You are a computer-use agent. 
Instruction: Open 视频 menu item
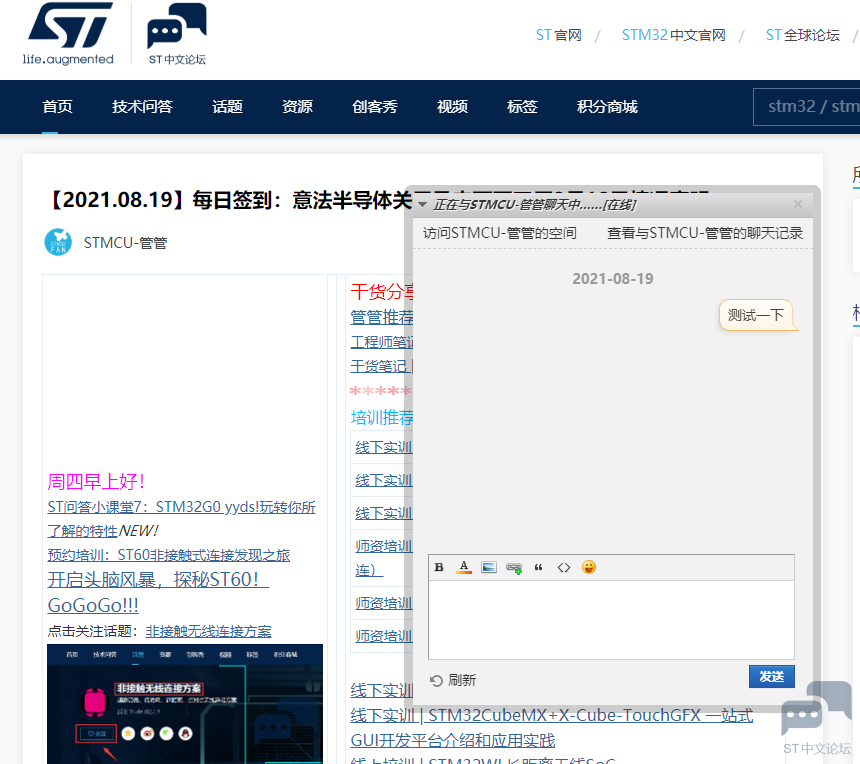(452, 106)
